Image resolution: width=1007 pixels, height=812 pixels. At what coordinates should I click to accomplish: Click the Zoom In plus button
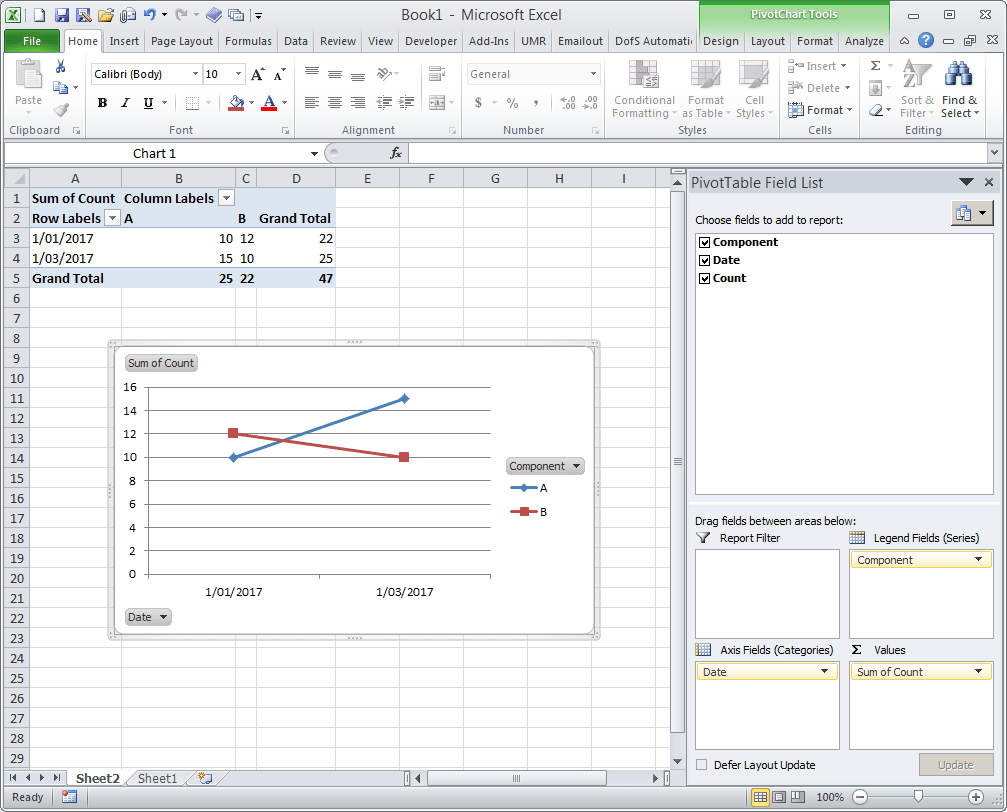click(x=976, y=797)
